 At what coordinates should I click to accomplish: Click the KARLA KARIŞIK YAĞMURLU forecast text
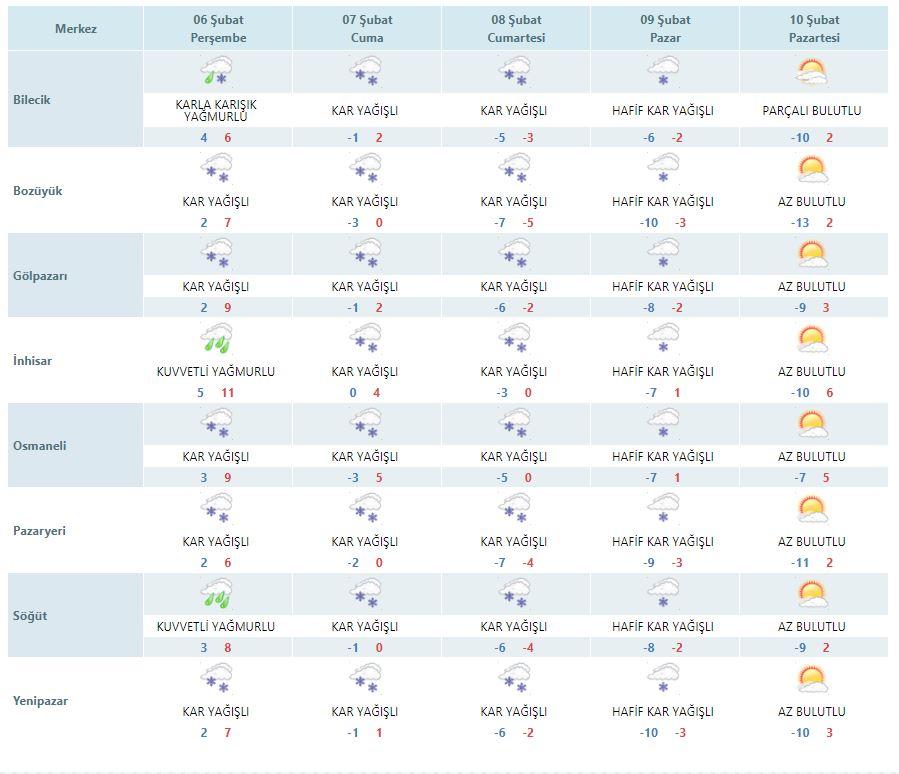217,110
